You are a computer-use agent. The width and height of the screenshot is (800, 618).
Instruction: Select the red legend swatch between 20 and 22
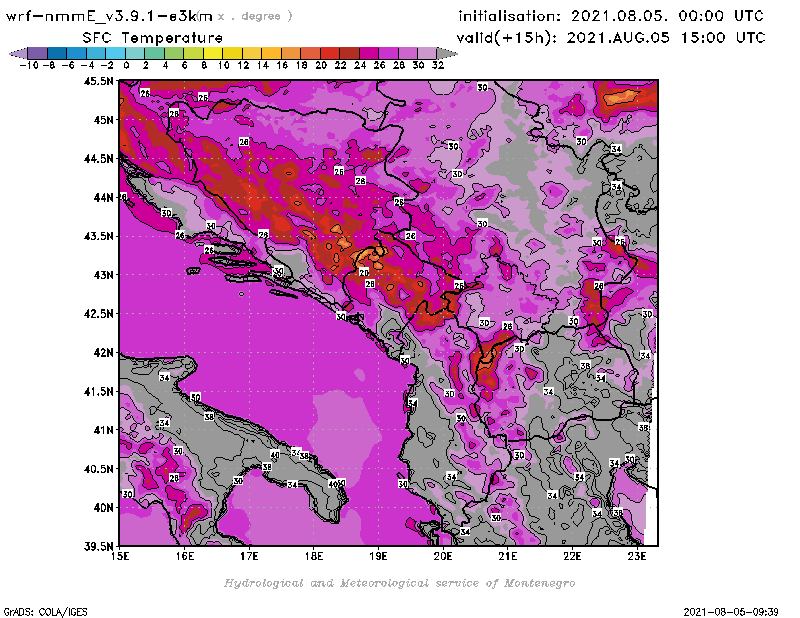click(330, 53)
